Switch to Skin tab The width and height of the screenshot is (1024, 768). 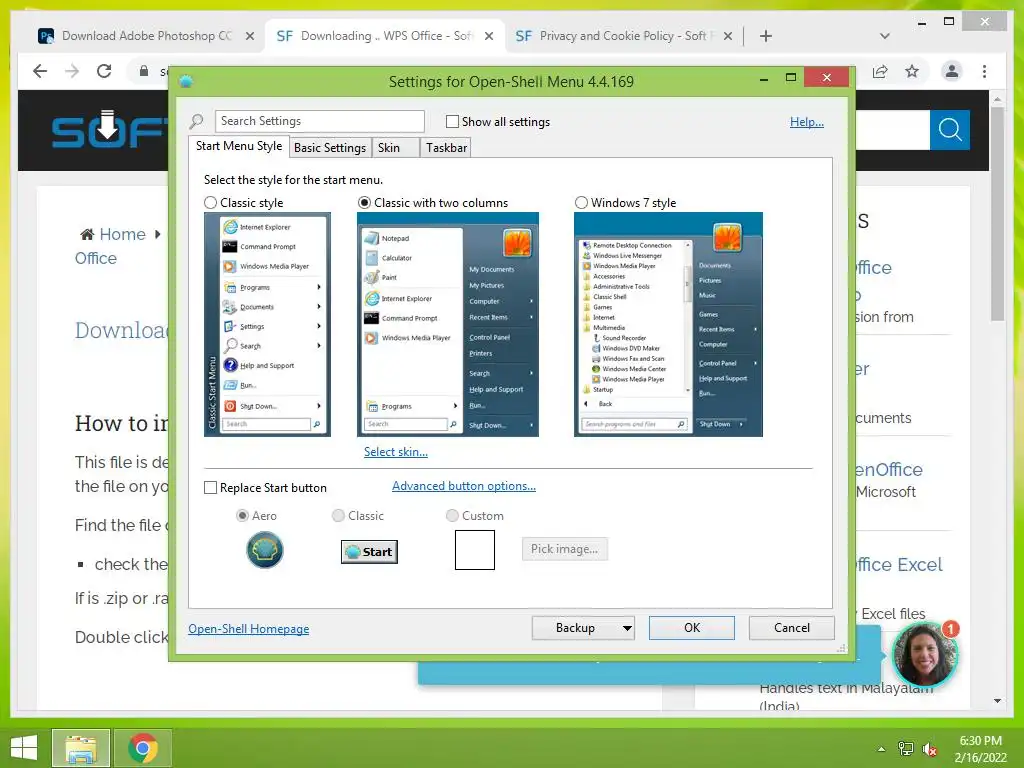396,148
